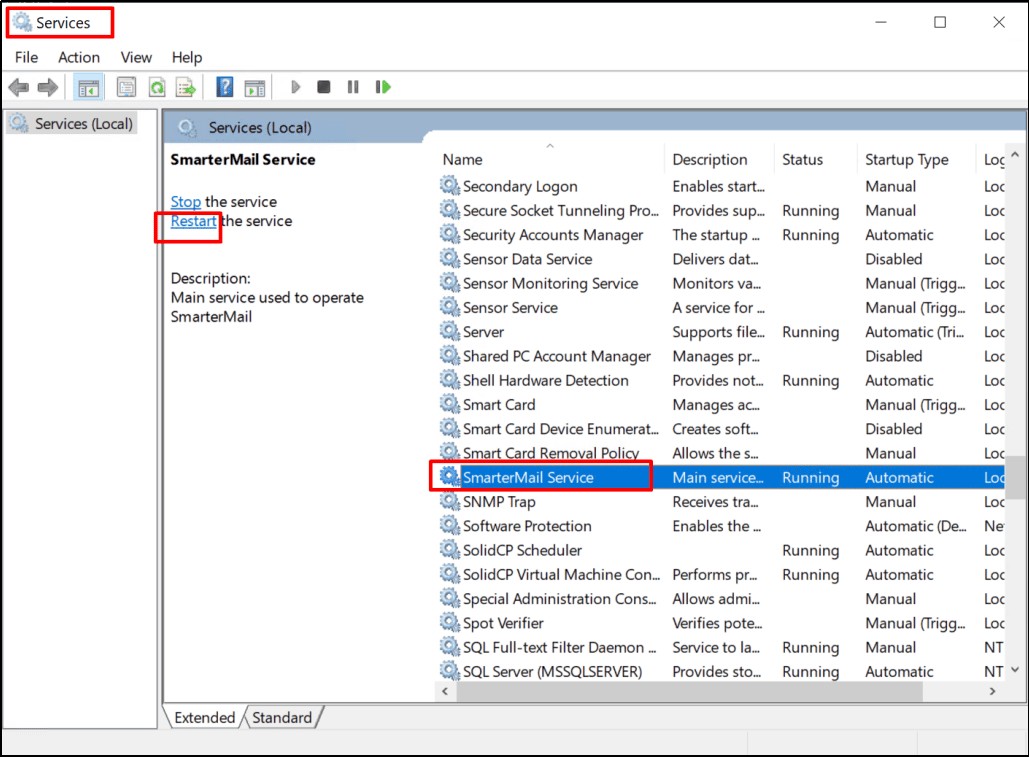Click the vertical scrollbar down arrow

(1015, 670)
